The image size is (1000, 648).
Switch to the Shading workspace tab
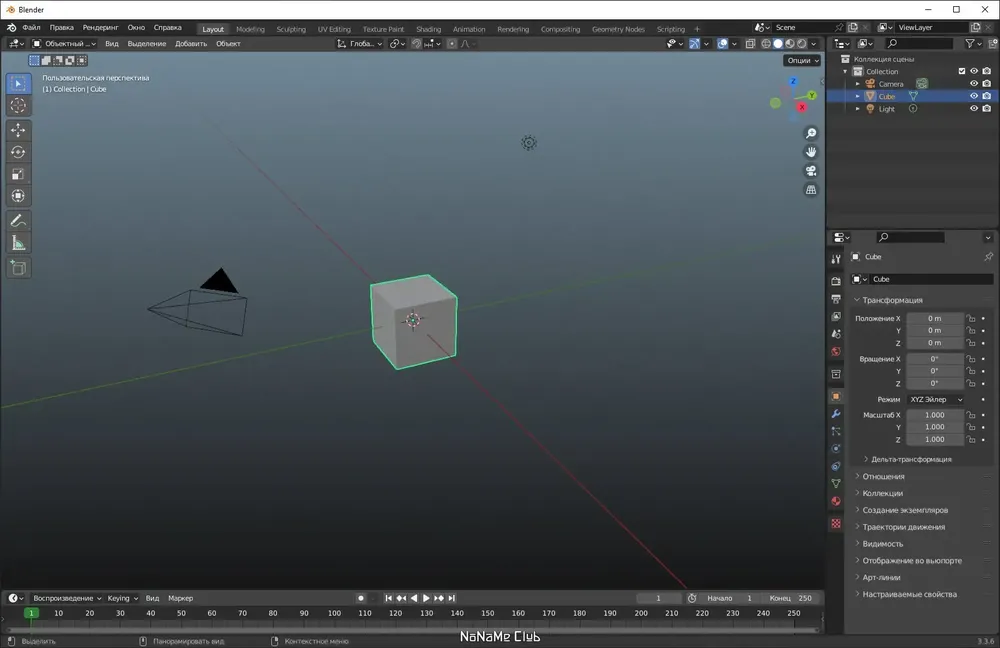pos(429,29)
